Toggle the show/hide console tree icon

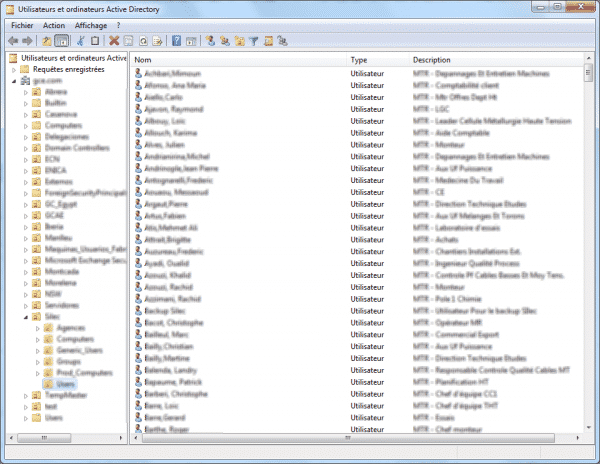click(62, 41)
